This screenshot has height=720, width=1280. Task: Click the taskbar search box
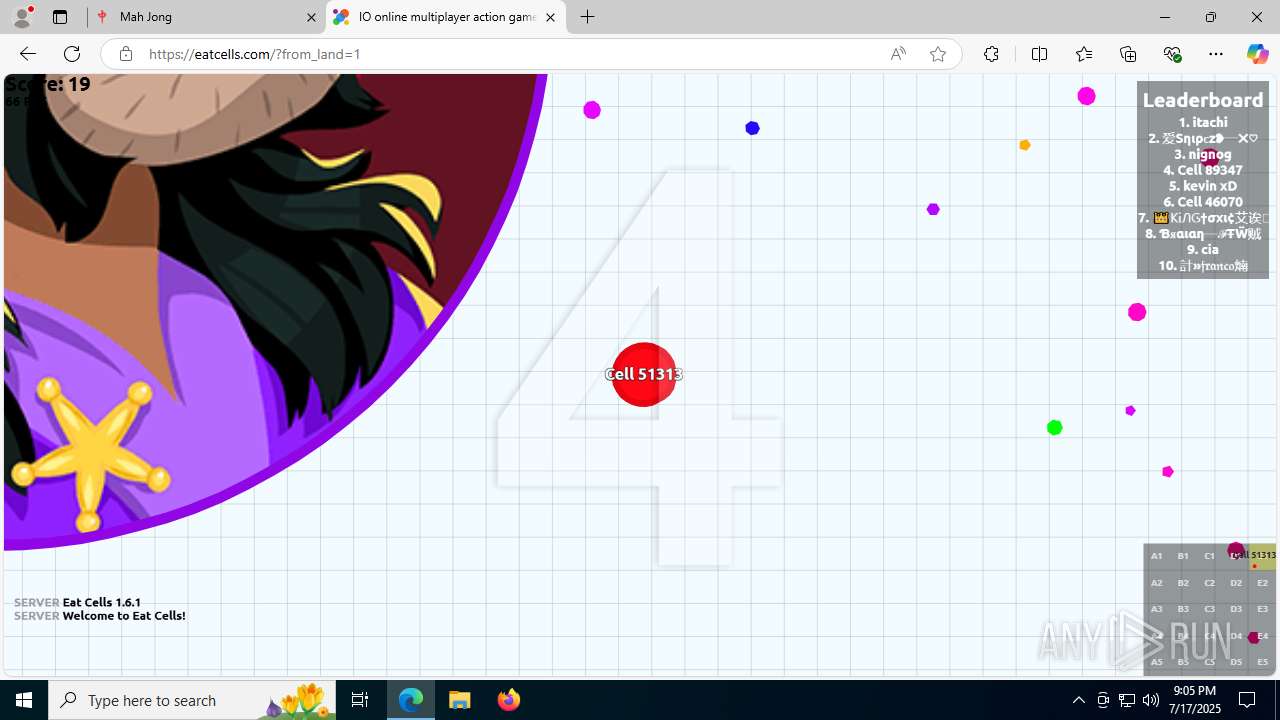point(192,700)
